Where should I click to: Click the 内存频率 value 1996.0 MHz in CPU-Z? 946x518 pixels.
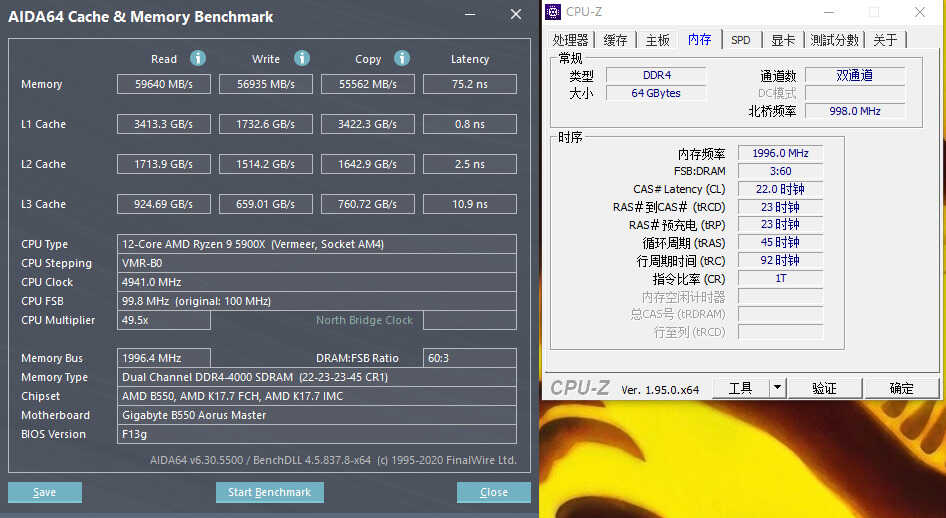(x=780, y=153)
